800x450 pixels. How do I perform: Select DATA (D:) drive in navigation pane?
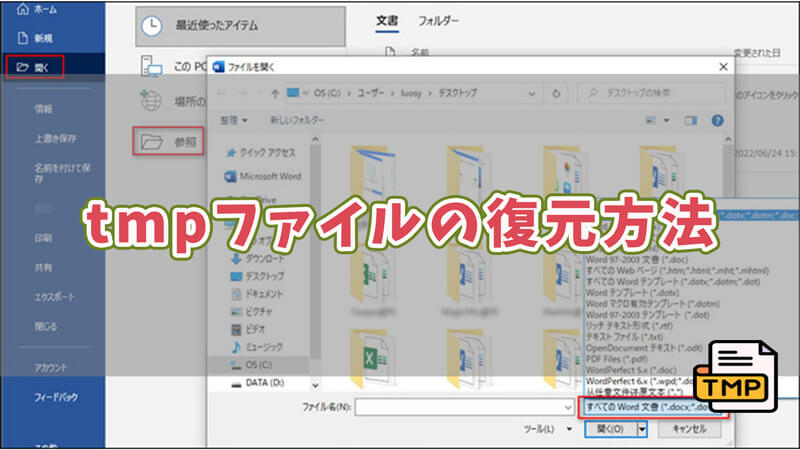pyautogui.click(x=257, y=383)
